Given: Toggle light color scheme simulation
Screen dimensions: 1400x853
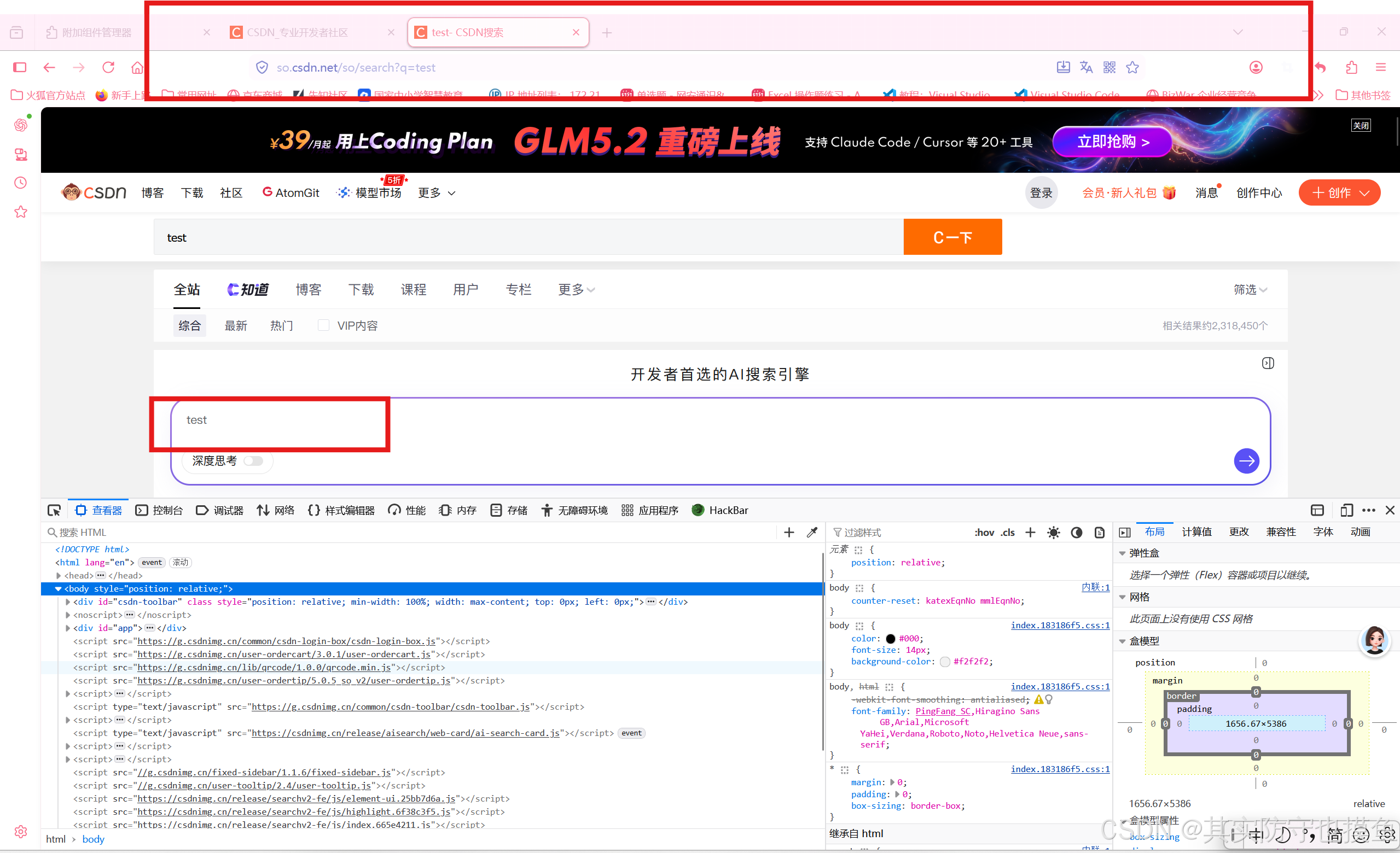Looking at the screenshot, I should pos(1053,532).
